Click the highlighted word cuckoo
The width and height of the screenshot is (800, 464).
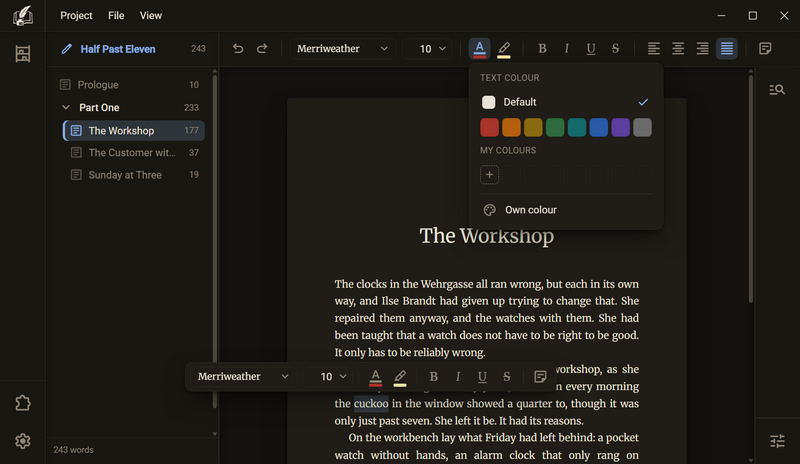[371, 404]
